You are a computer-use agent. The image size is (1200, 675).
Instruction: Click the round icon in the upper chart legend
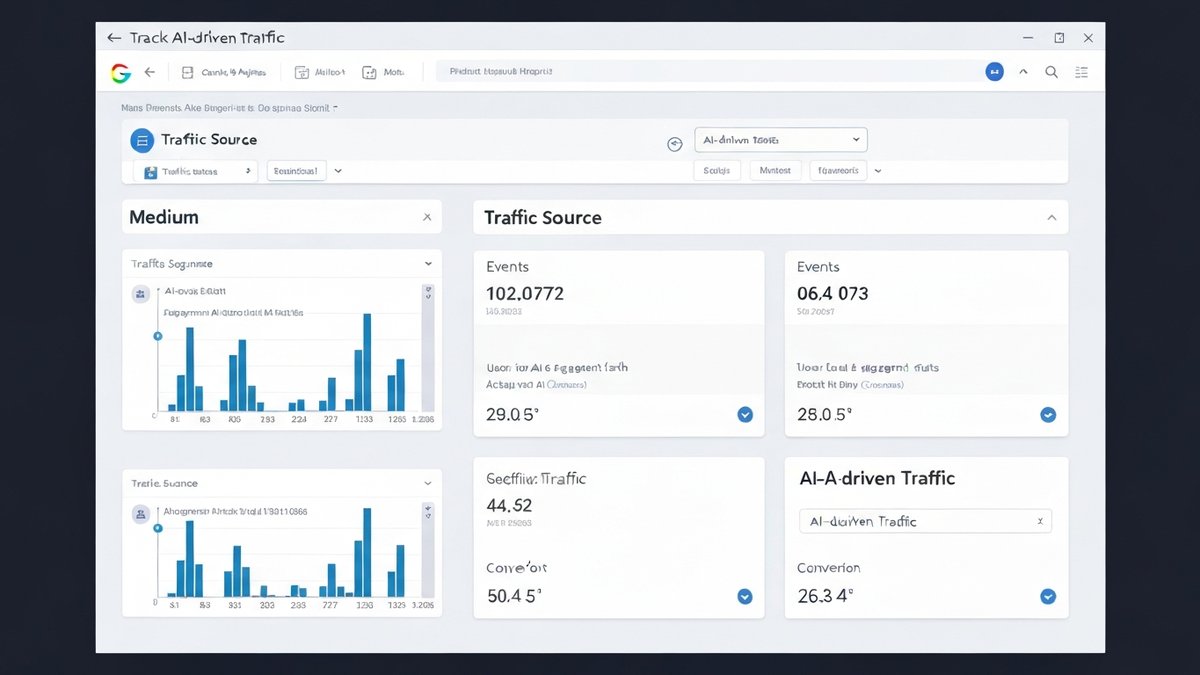click(x=140, y=294)
